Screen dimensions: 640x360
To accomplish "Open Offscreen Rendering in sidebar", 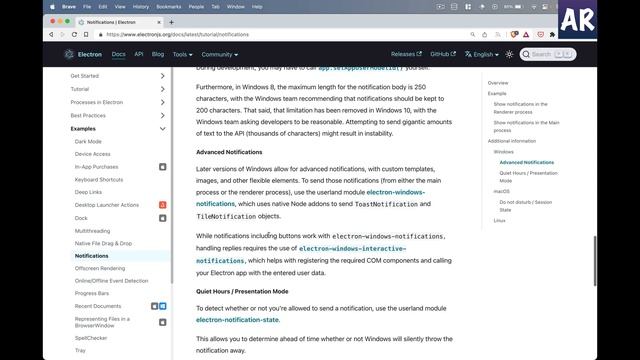I will [100, 268].
